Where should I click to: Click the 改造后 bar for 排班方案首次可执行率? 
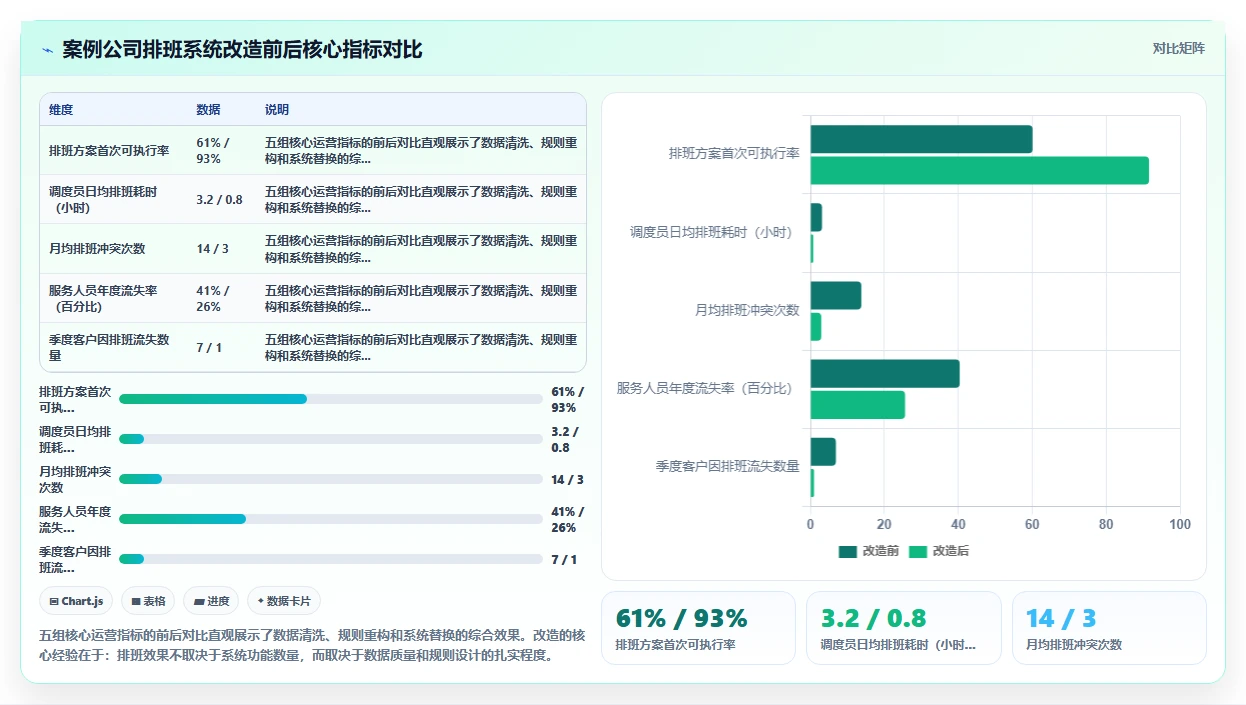coord(979,171)
